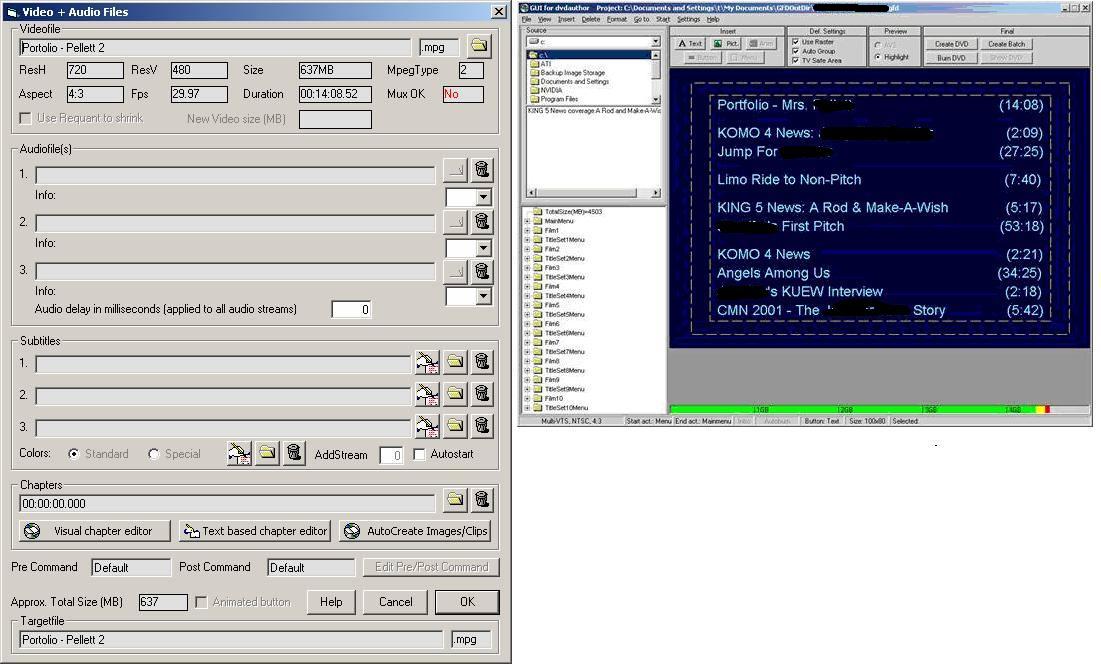Edit subtitle colors with editor icon

tap(239, 453)
